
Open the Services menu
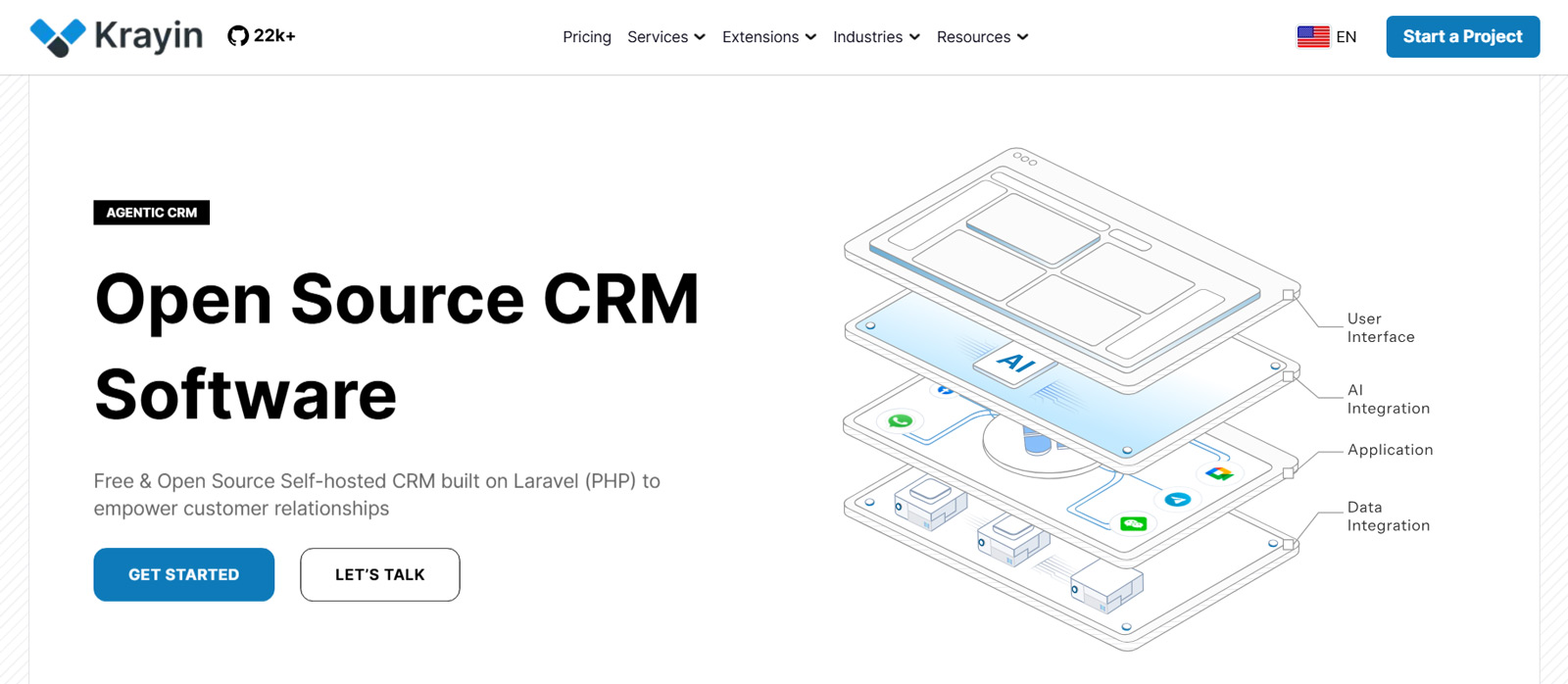pos(666,37)
